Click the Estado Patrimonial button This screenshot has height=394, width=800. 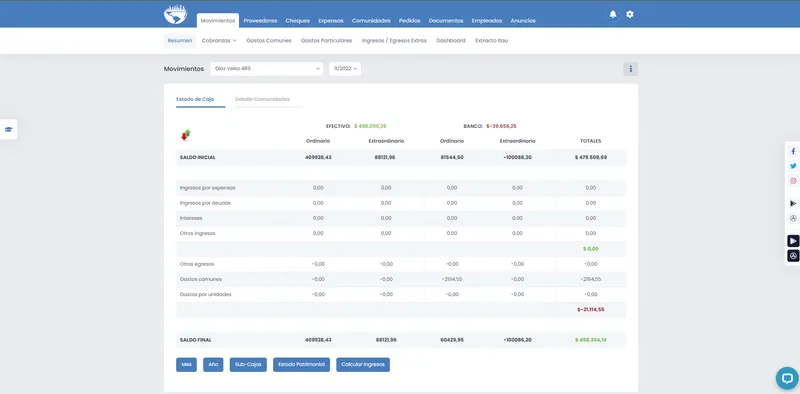(x=302, y=364)
